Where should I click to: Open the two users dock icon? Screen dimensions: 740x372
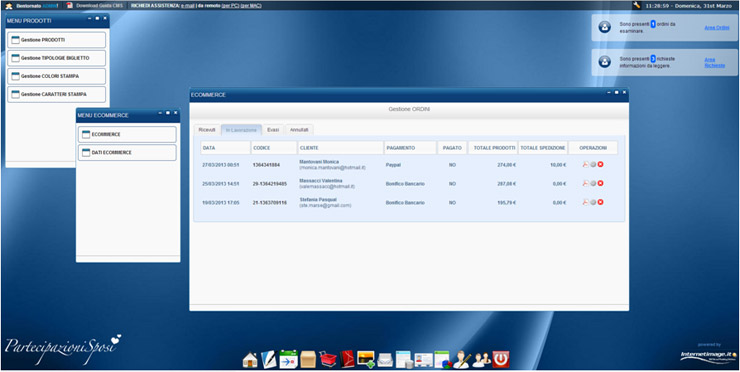tap(481, 360)
